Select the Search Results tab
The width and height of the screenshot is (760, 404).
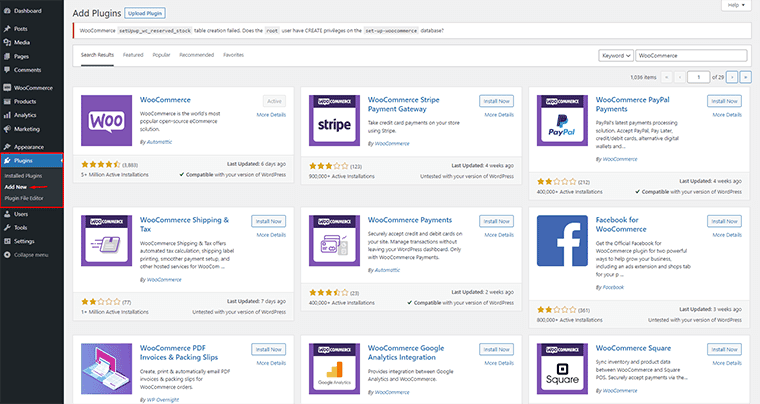pos(97,55)
